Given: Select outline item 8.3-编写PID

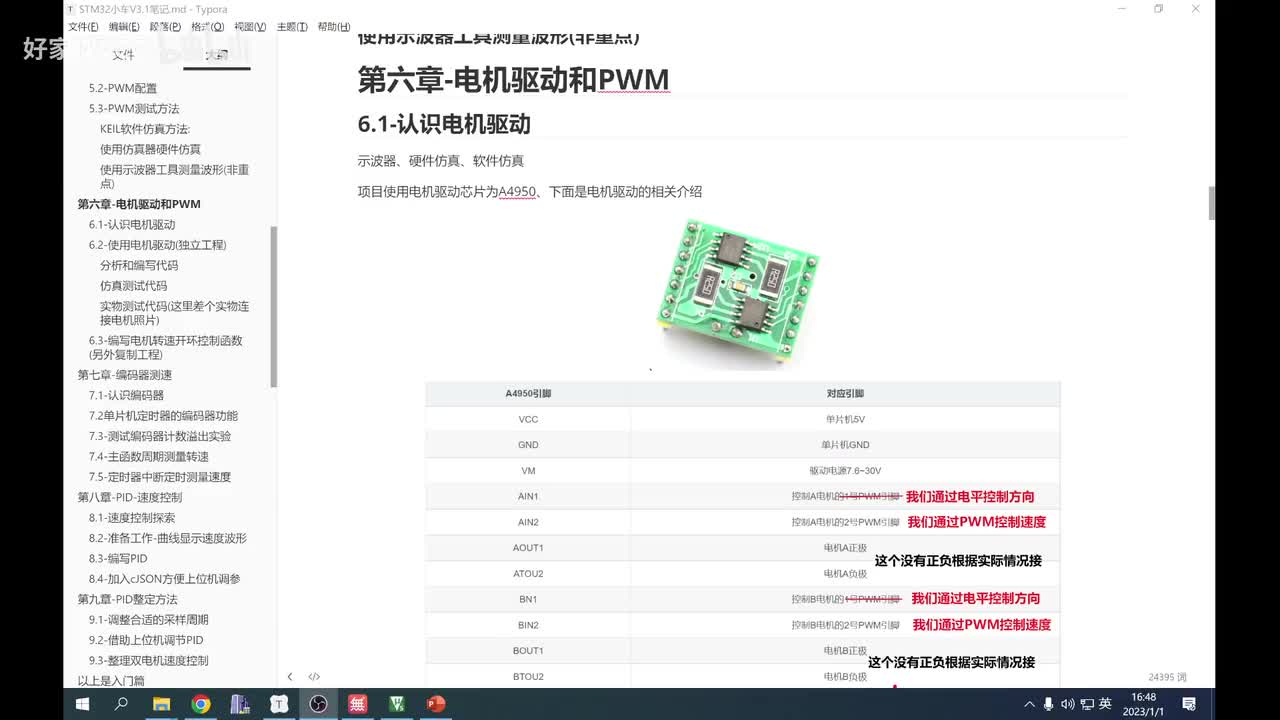Looking at the screenshot, I should click(118, 559).
